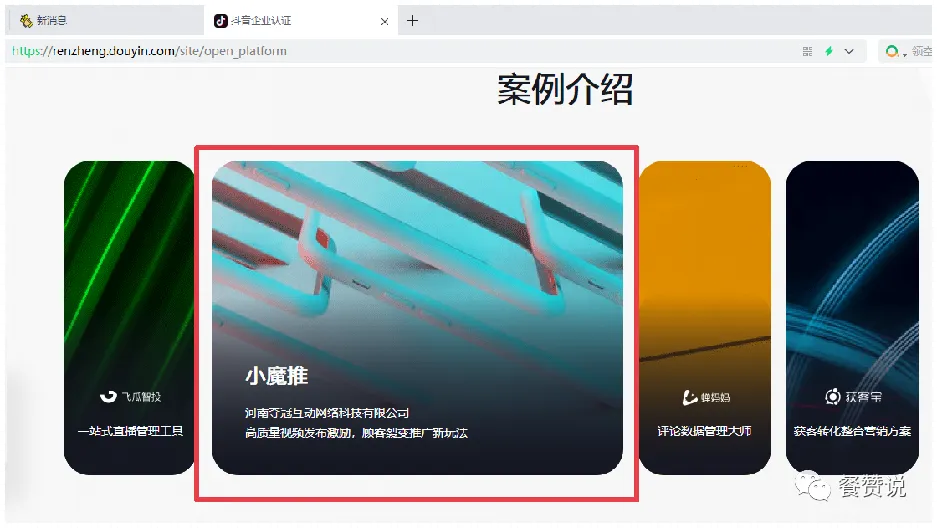Click the text 一站式直播管理工具
Screen dimensions: 937x528
point(130,431)
